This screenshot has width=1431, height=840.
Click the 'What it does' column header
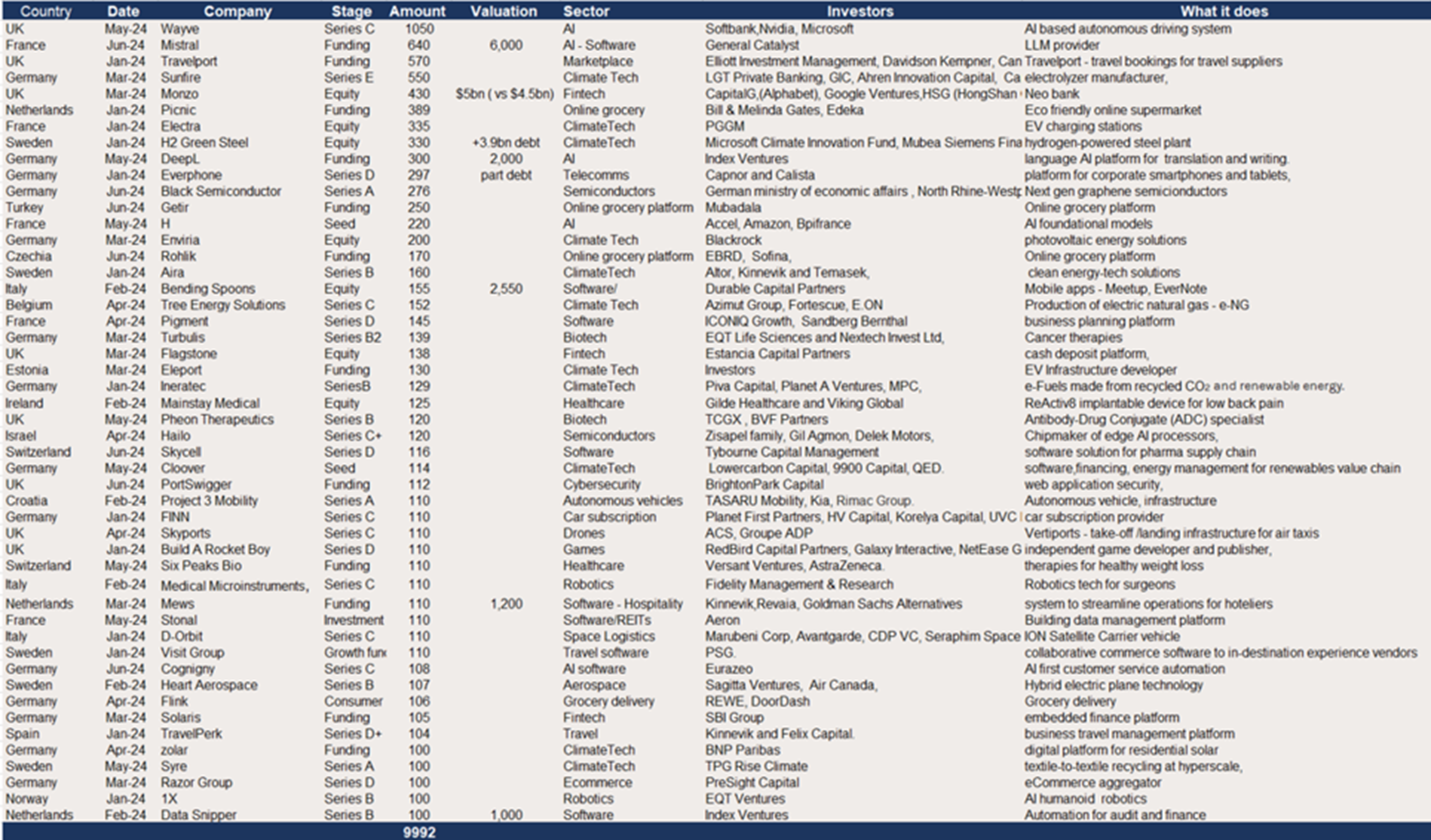(x=1224, y=12)
